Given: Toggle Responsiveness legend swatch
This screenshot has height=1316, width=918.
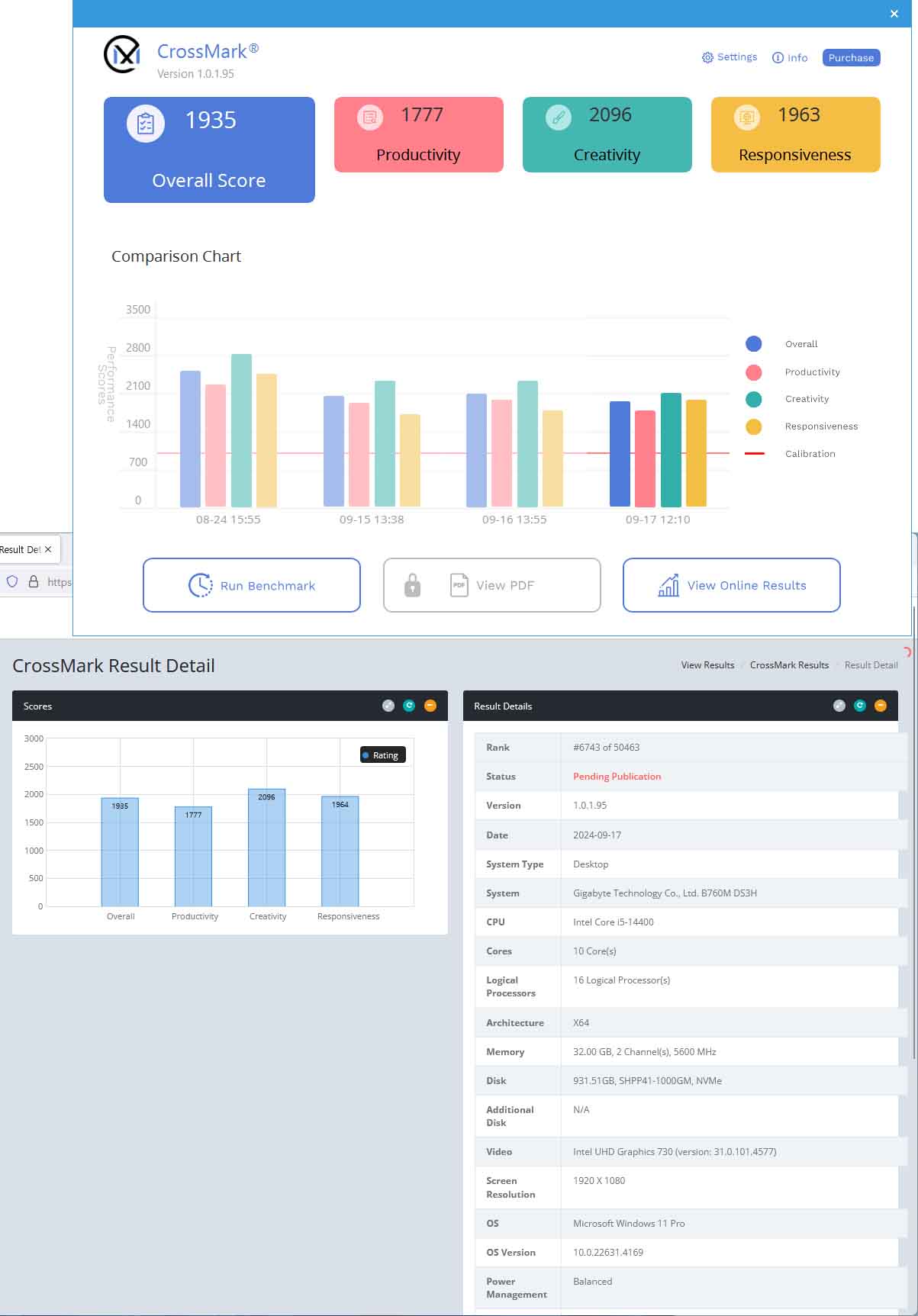Looking at the screenshot, I should tap(753, 426).
